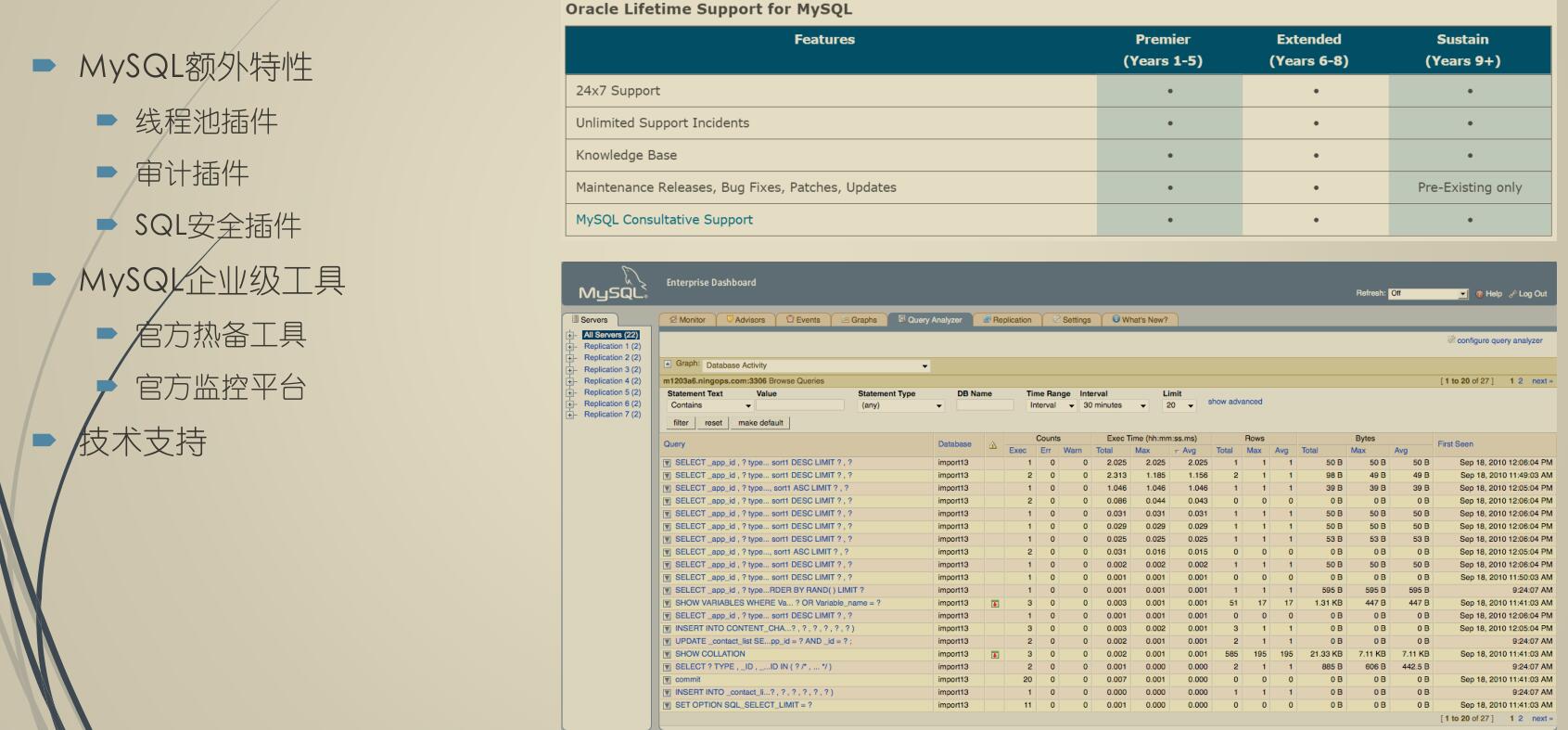1568x730 pixels.
Task: Open configure query analyzer link
Action: (1499, 340)
